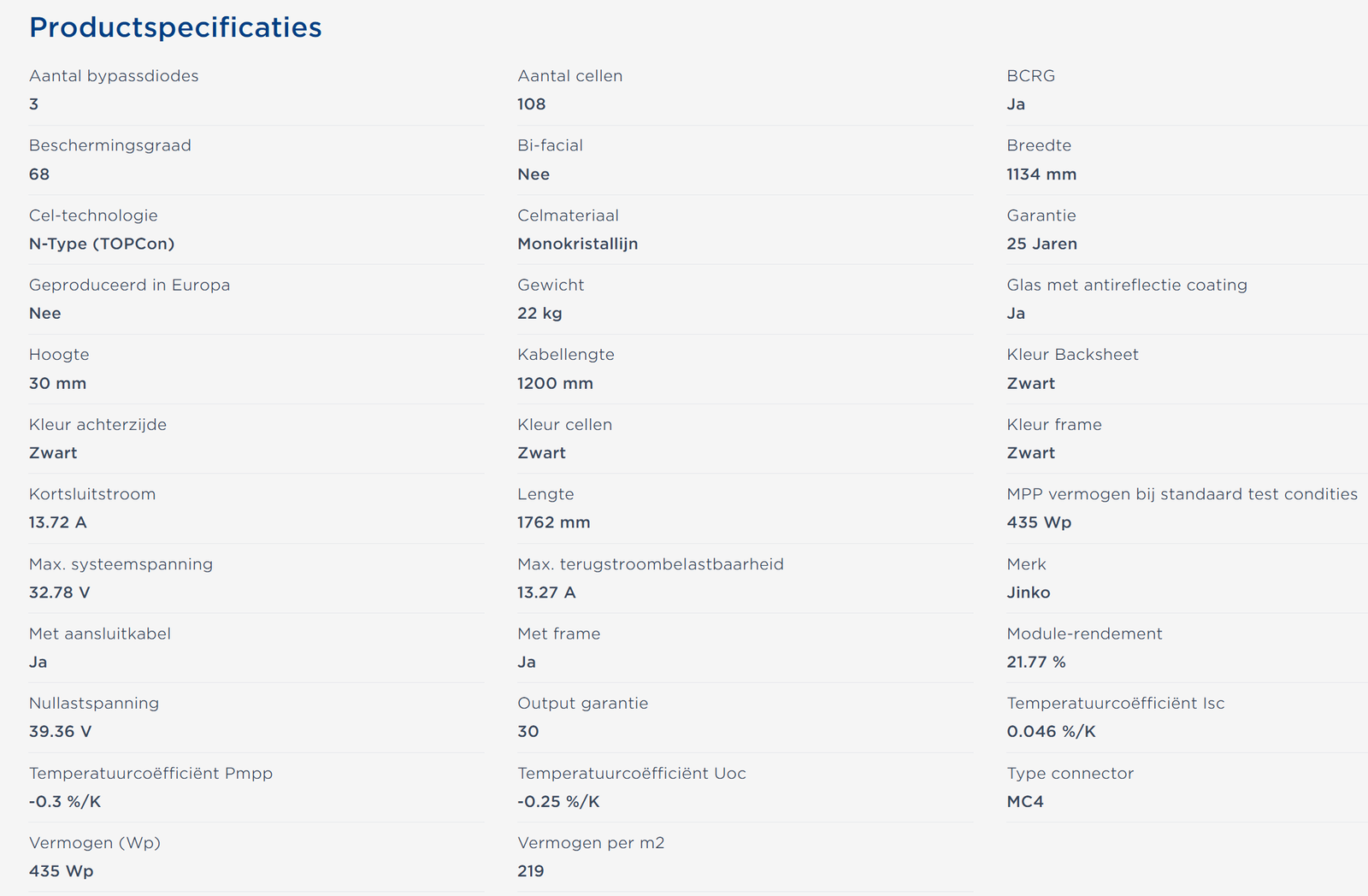Viewport: 1368px width, 896px height.
Task: Click the Lengte value 1762 mm
Action: point(553,522)
